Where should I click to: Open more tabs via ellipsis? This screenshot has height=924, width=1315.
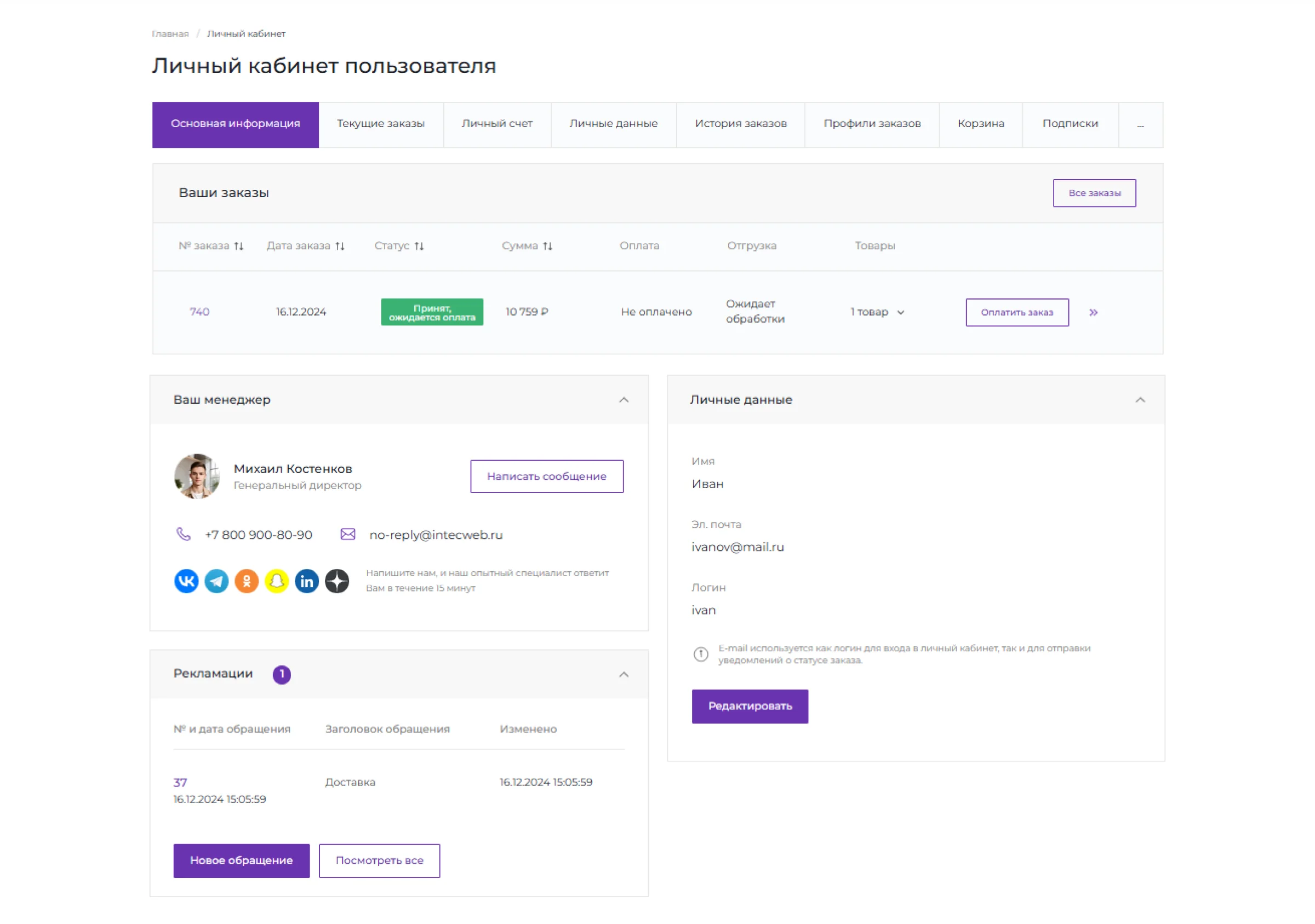click(x=1140, y=124)
